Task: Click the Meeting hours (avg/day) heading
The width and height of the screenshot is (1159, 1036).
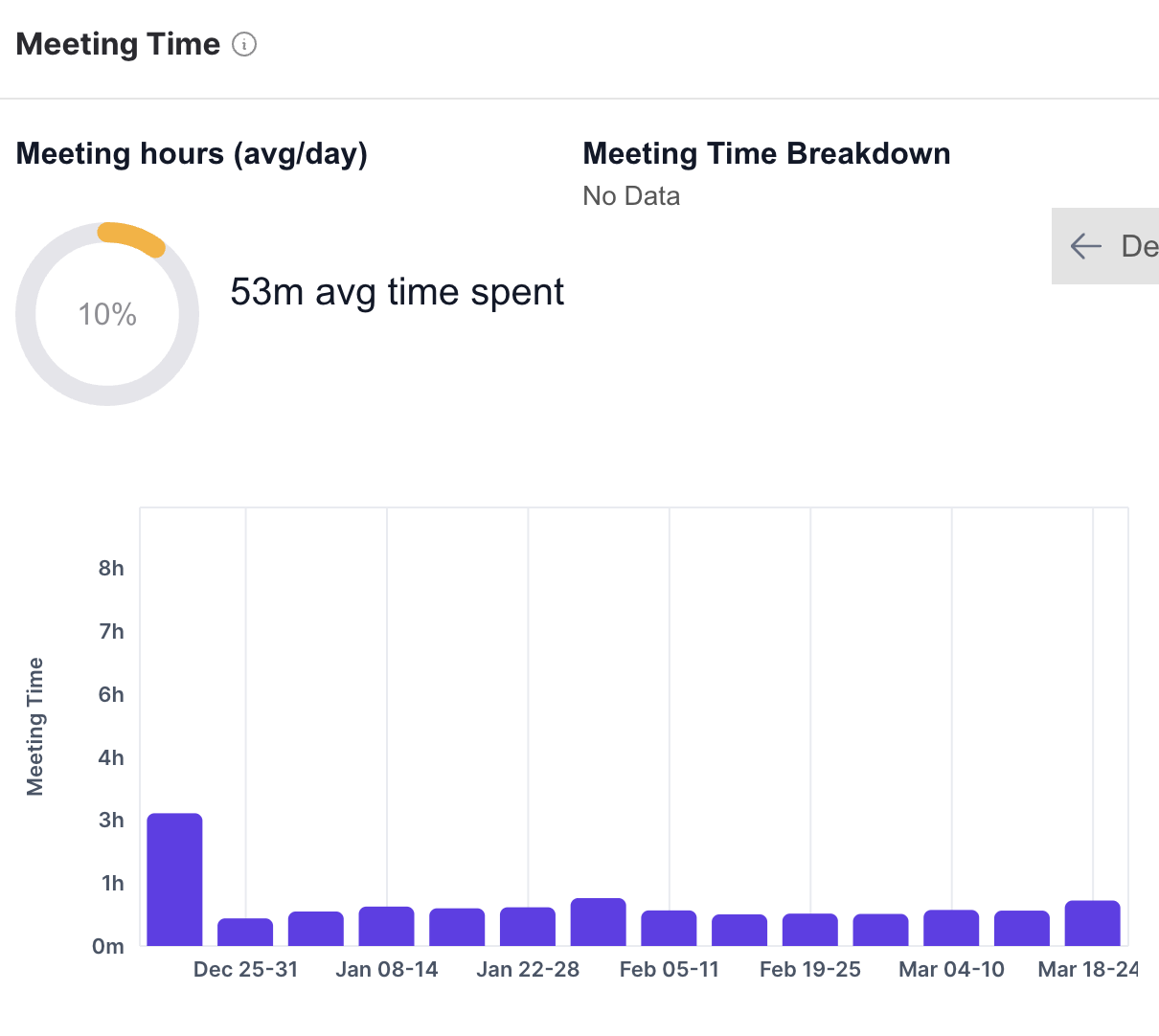Action: (x=192, y=154)
